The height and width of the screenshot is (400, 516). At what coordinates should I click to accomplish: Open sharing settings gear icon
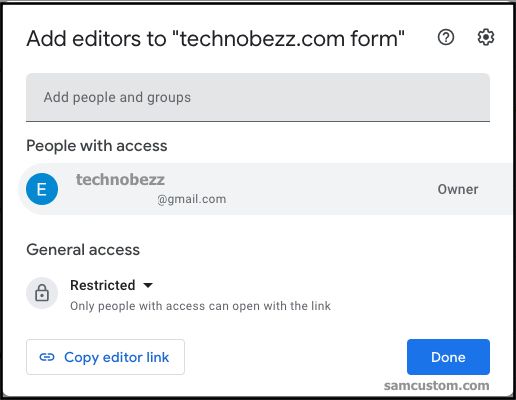click(x=486, y=37)
